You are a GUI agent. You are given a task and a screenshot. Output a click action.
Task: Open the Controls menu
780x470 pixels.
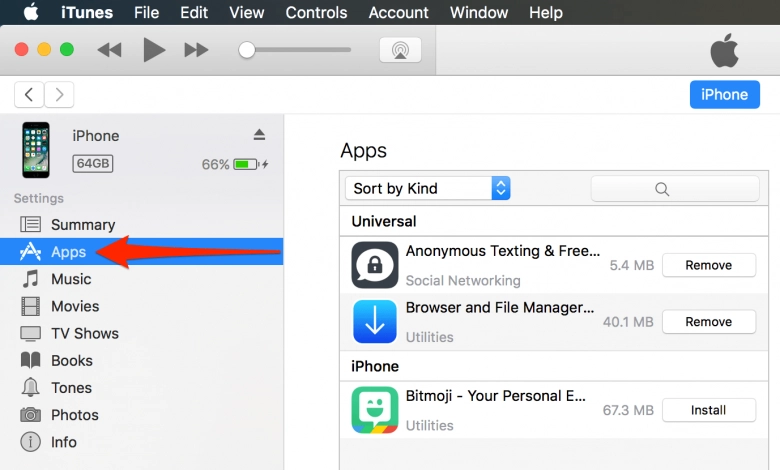tap(316, 12)
